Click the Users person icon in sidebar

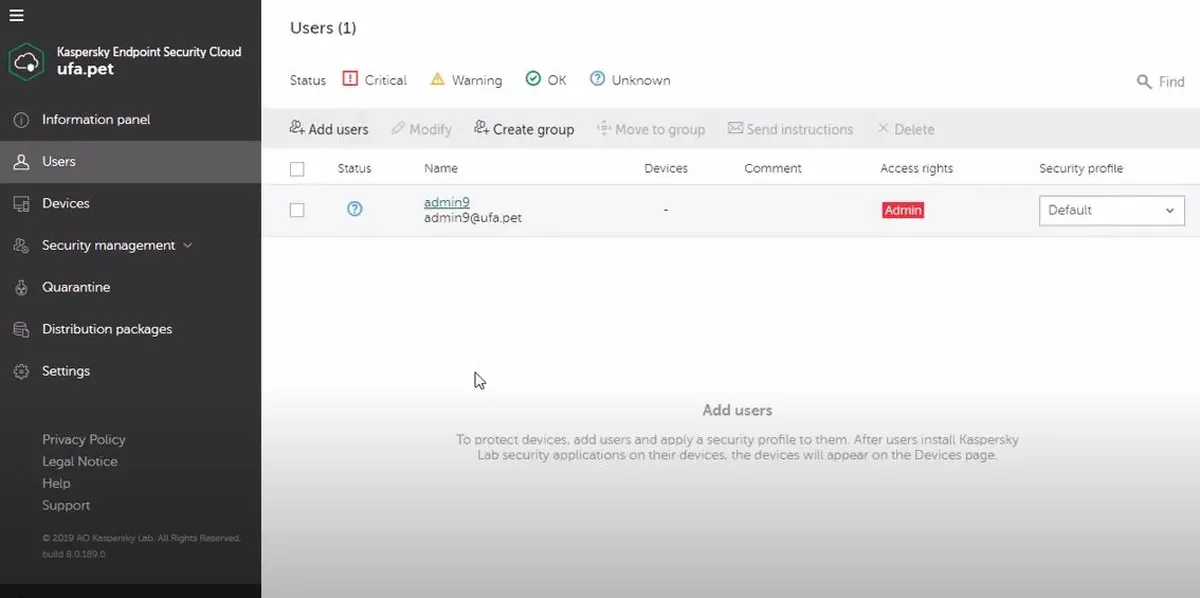tap(21, 162)
